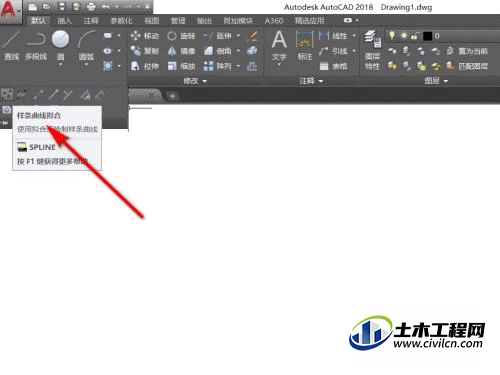Image resolution: width=500 pixels, height=375 pixels.
Task: Click the 匹配图层 (Match Layer) button
Action: [x=467, y=66]
